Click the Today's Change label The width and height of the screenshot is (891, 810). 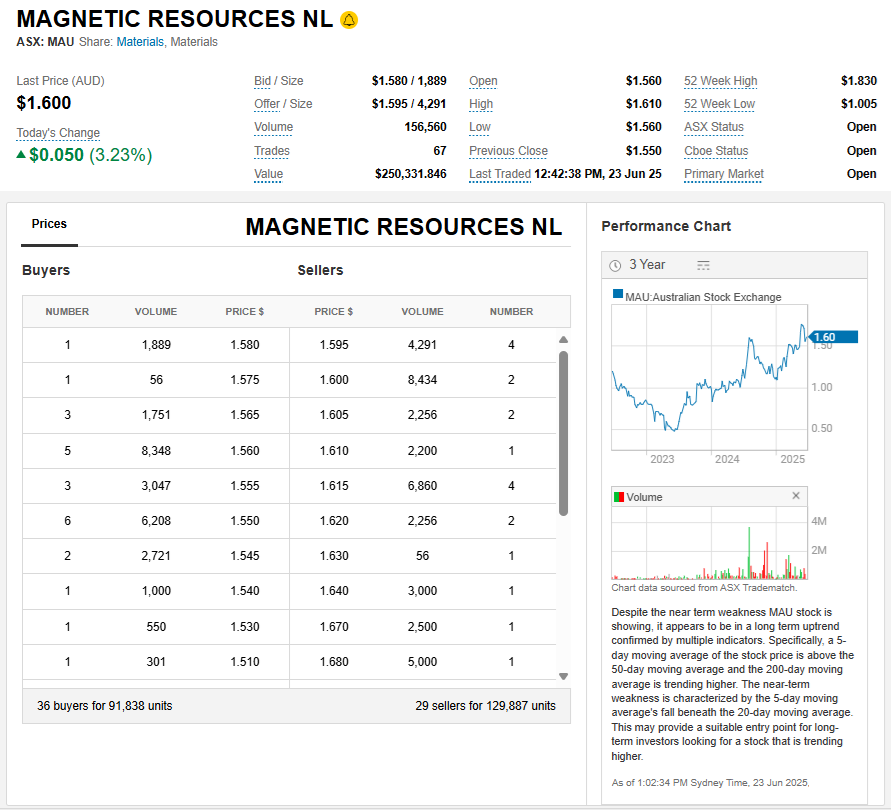coord(58,133)
